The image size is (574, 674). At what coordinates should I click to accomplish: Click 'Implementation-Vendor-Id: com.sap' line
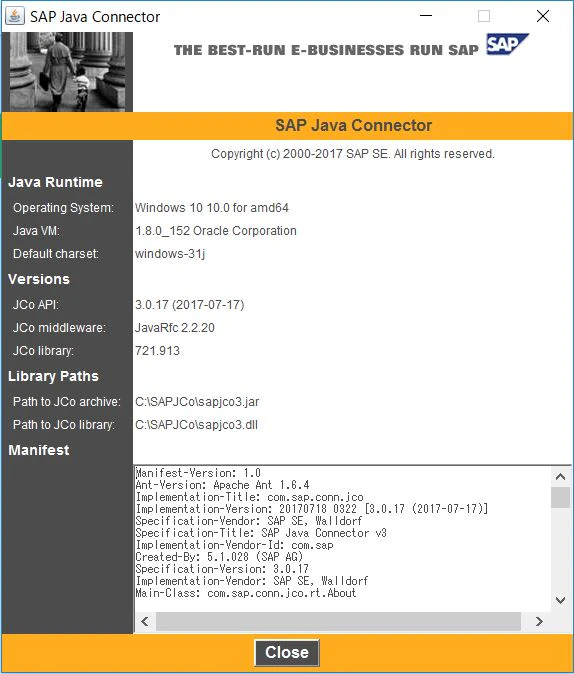(234, 545)
